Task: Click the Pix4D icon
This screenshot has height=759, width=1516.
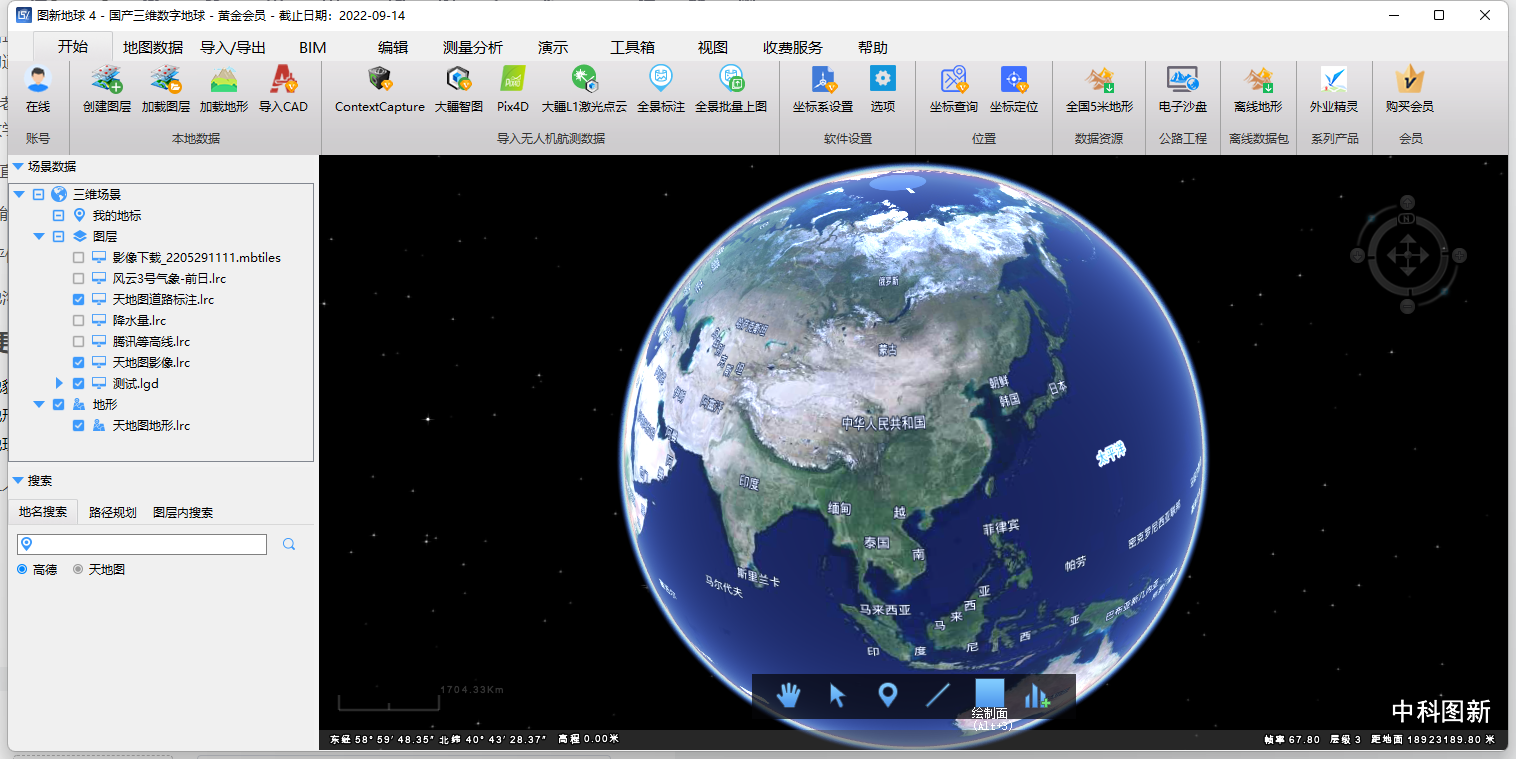Action: 513,80
